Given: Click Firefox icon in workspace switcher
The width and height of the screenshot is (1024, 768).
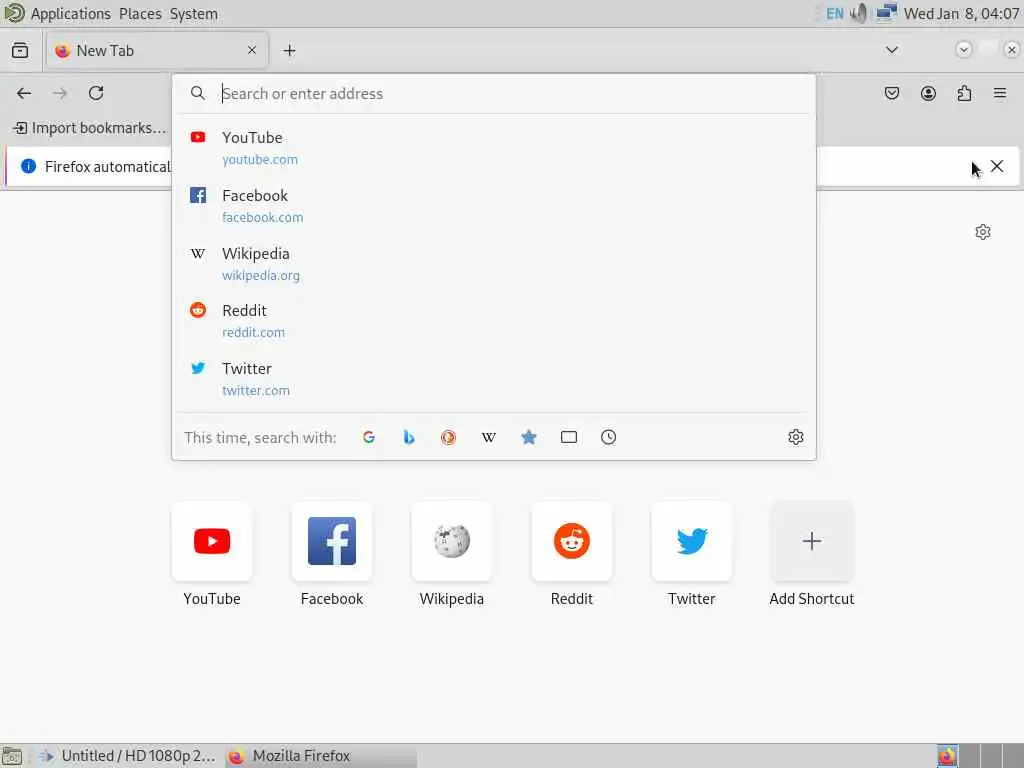Looking at the screenshot, I should (x=948, y=756).
